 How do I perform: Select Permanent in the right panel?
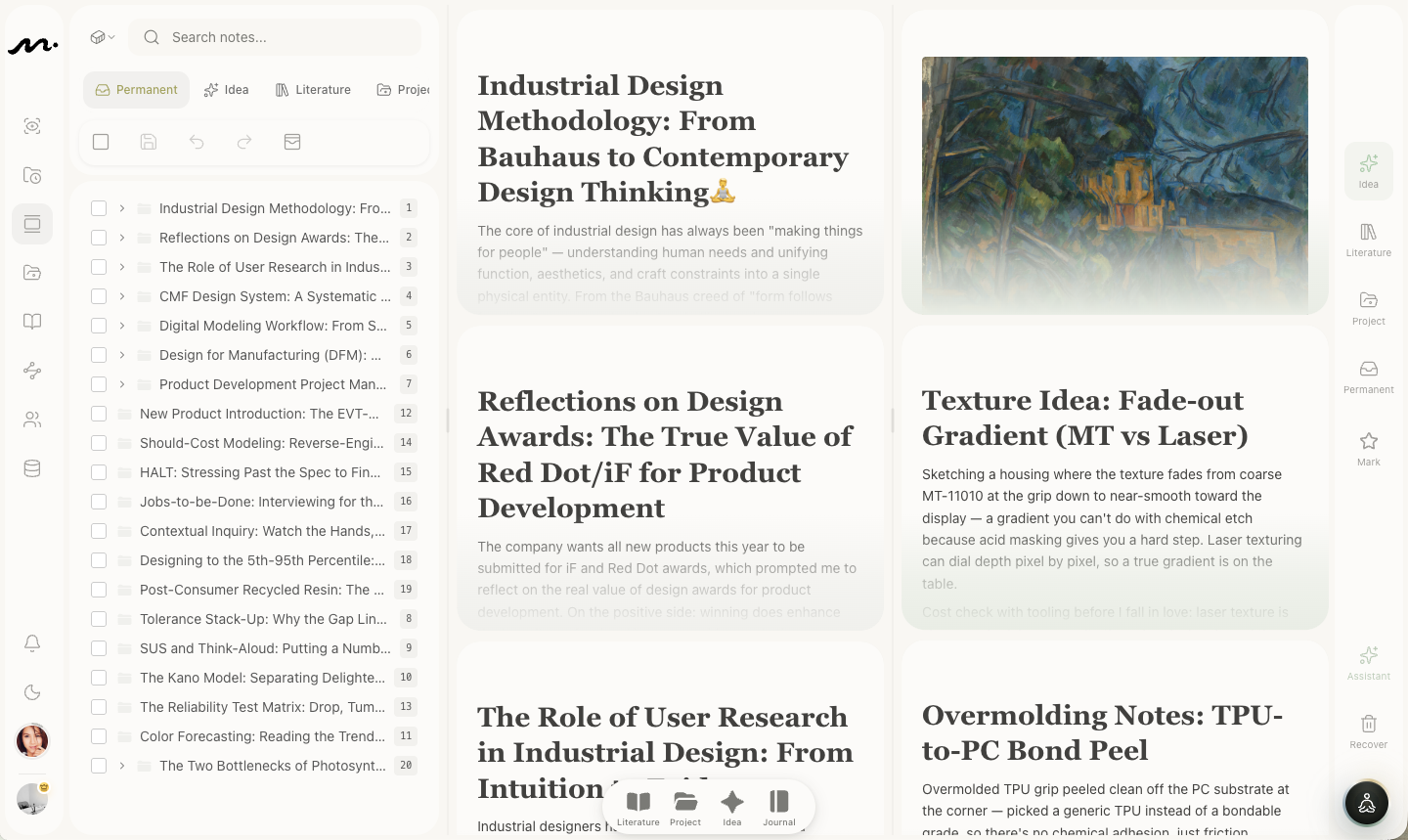(1369, 376)
